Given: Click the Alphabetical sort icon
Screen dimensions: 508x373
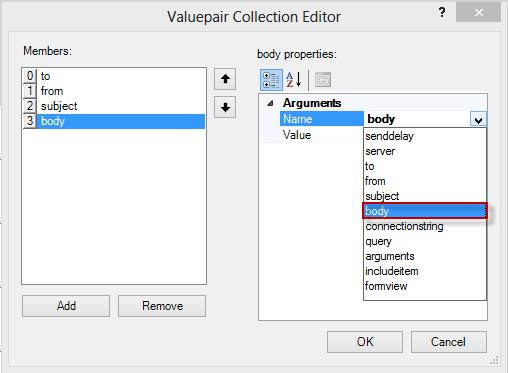Looking at the screenshot, I should (x=294, y=80).
